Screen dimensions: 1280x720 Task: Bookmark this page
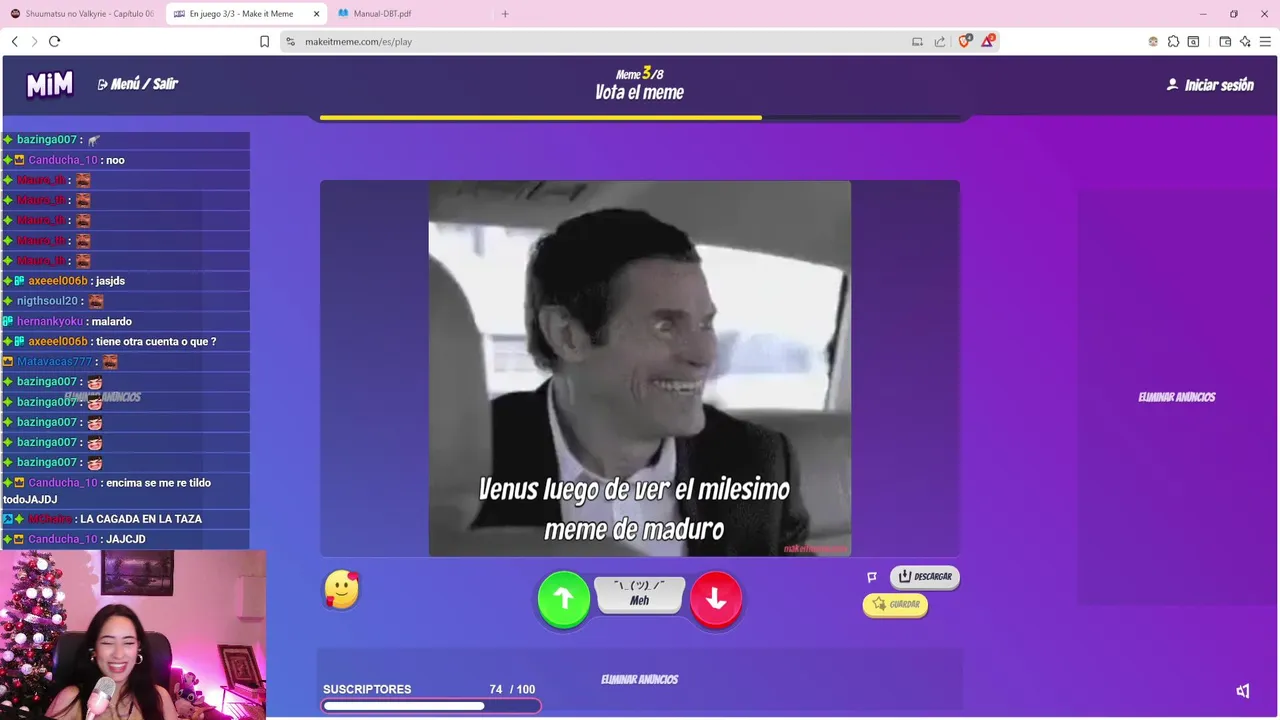pos(264,41)
